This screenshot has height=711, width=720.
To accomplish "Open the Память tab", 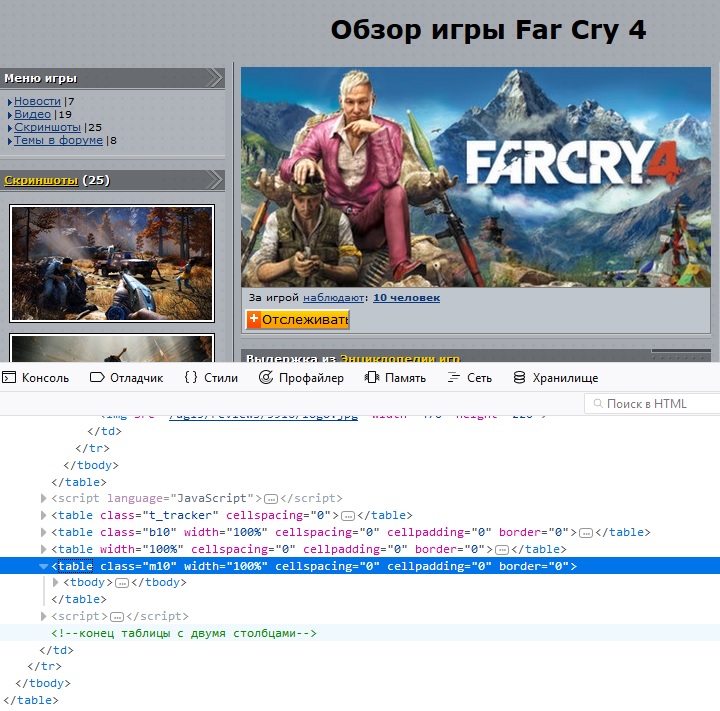I will click(x=395, y=378).
